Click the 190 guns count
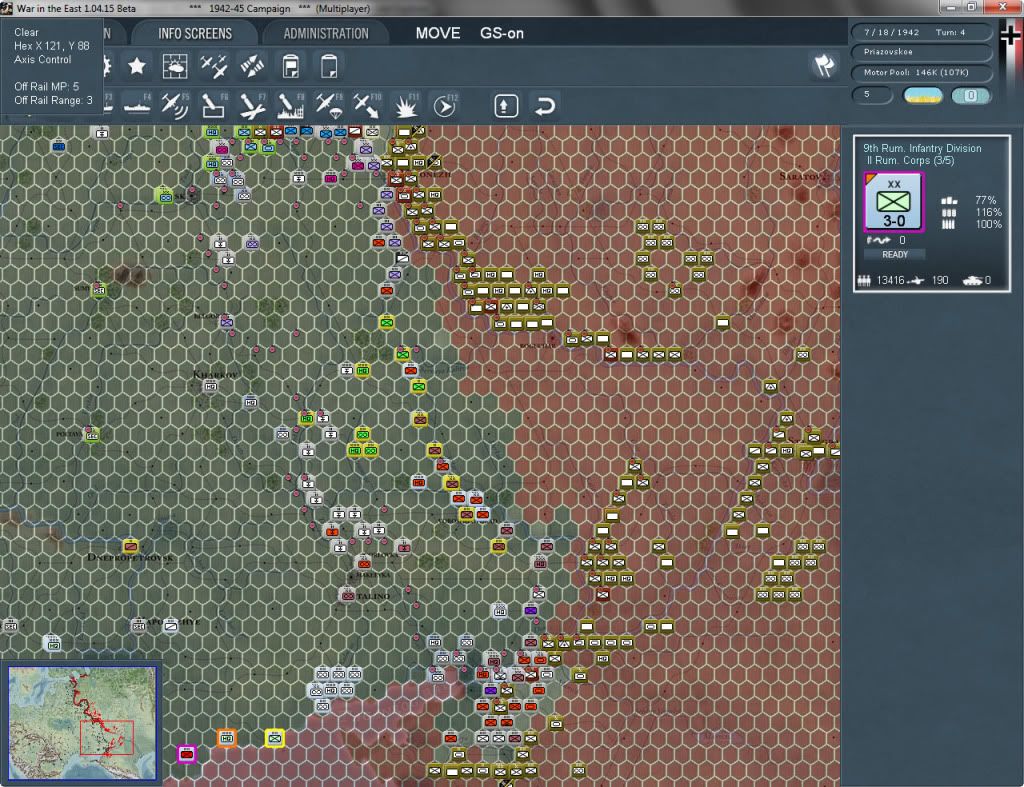This screenshot has height=787, width=1024. tap(940, 280)
